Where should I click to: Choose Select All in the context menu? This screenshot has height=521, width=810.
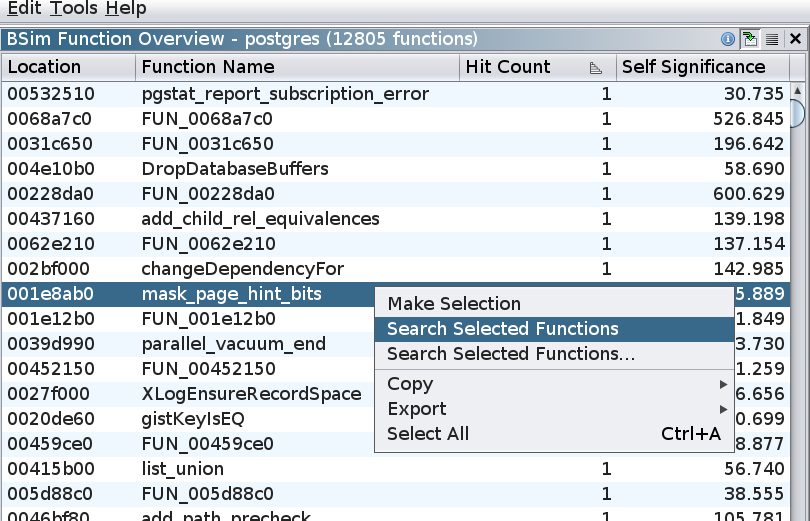pos(428,434)
